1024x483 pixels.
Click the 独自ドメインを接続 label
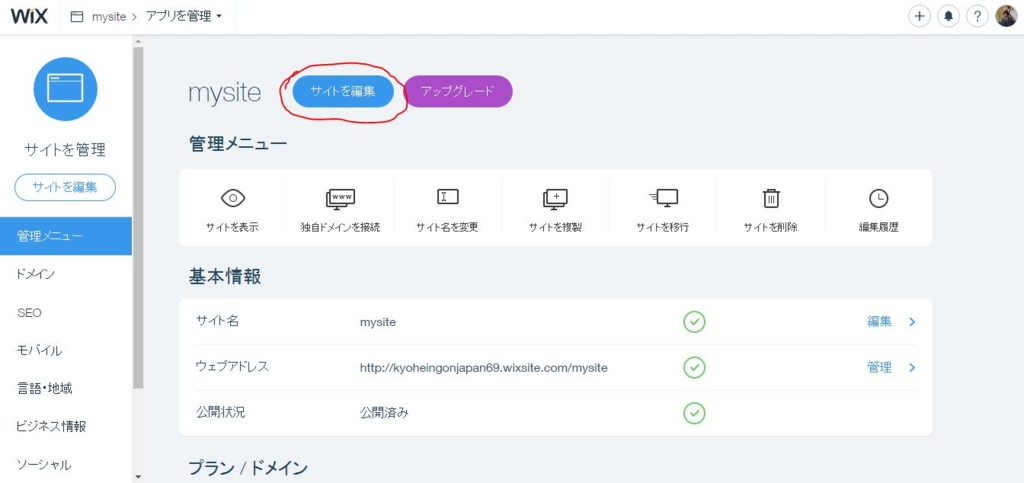(340, 228)
